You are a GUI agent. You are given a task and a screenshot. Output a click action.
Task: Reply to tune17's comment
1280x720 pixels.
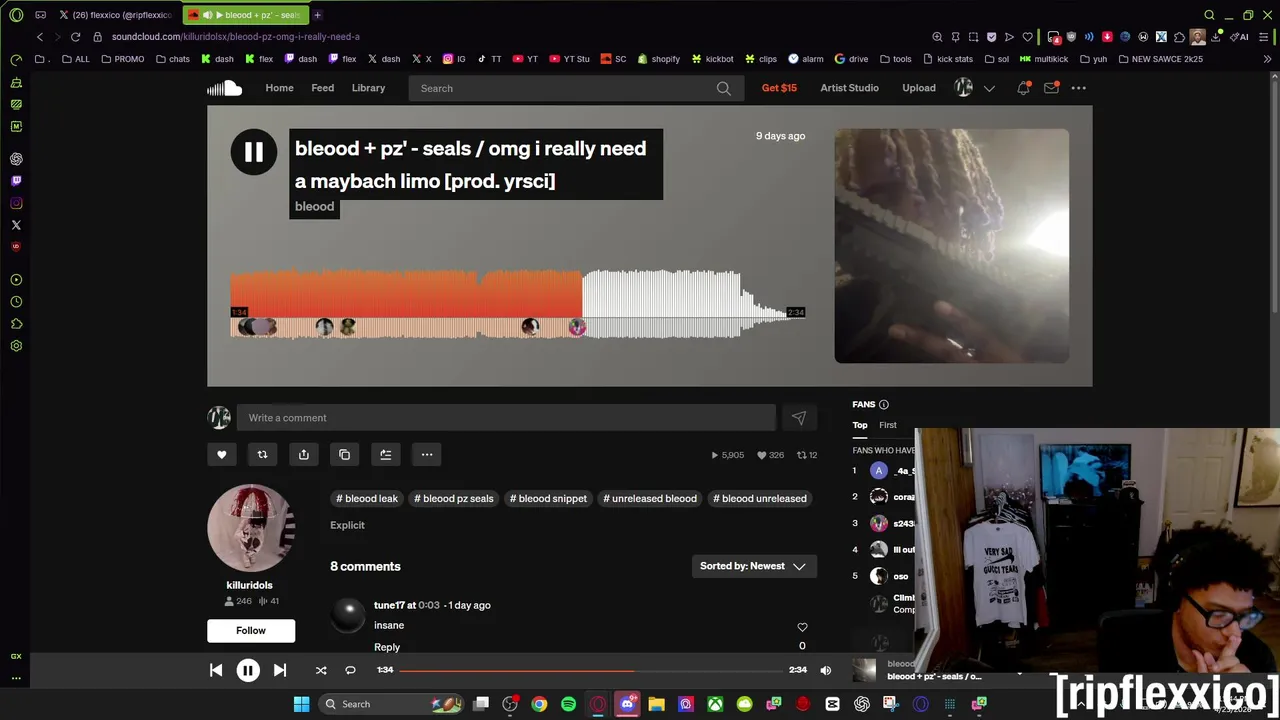(387, 647)
